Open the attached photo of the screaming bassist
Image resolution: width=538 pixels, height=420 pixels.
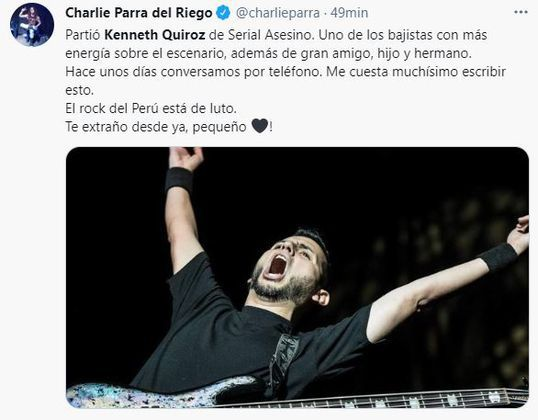[297, 277]
